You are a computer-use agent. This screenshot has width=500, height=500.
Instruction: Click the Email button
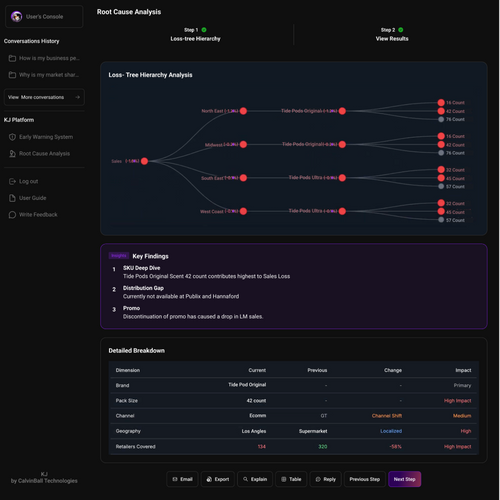182,479
